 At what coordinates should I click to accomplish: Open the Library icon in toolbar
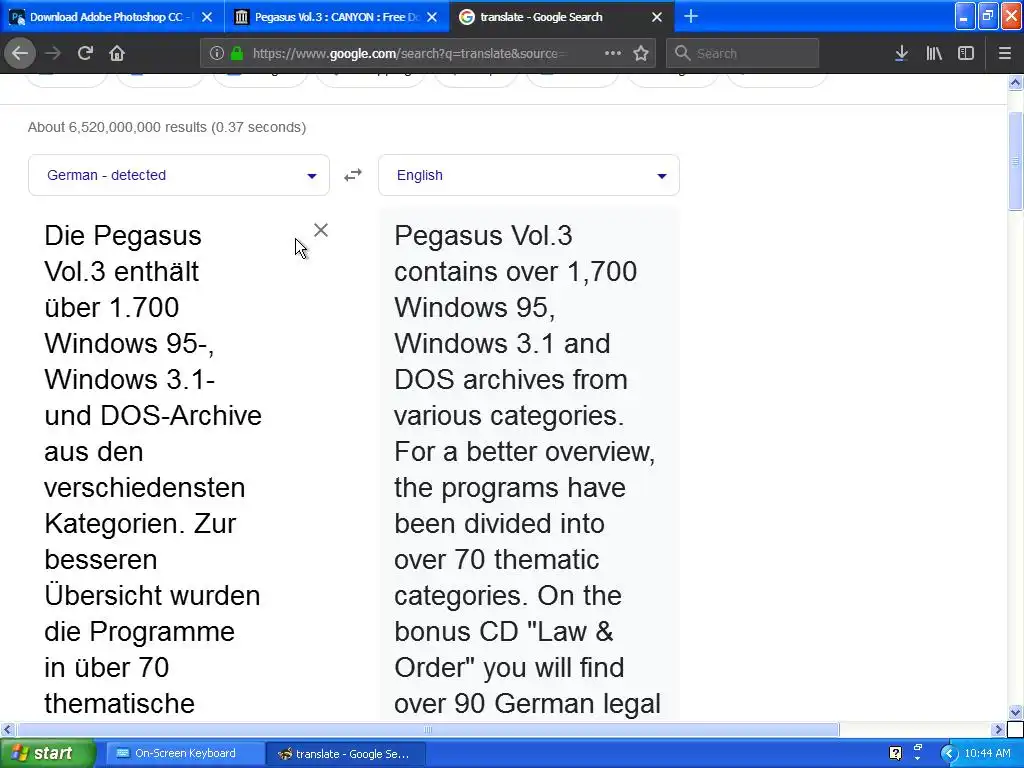(x=934, y=54)
